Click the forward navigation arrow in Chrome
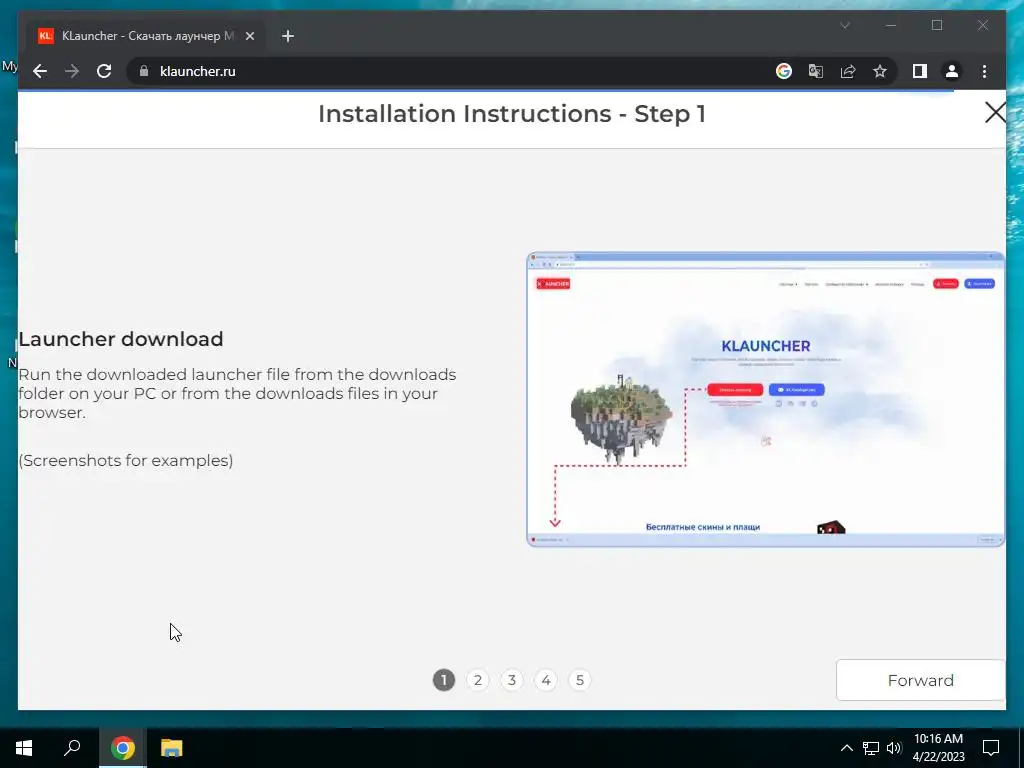 tap(72, 71)
